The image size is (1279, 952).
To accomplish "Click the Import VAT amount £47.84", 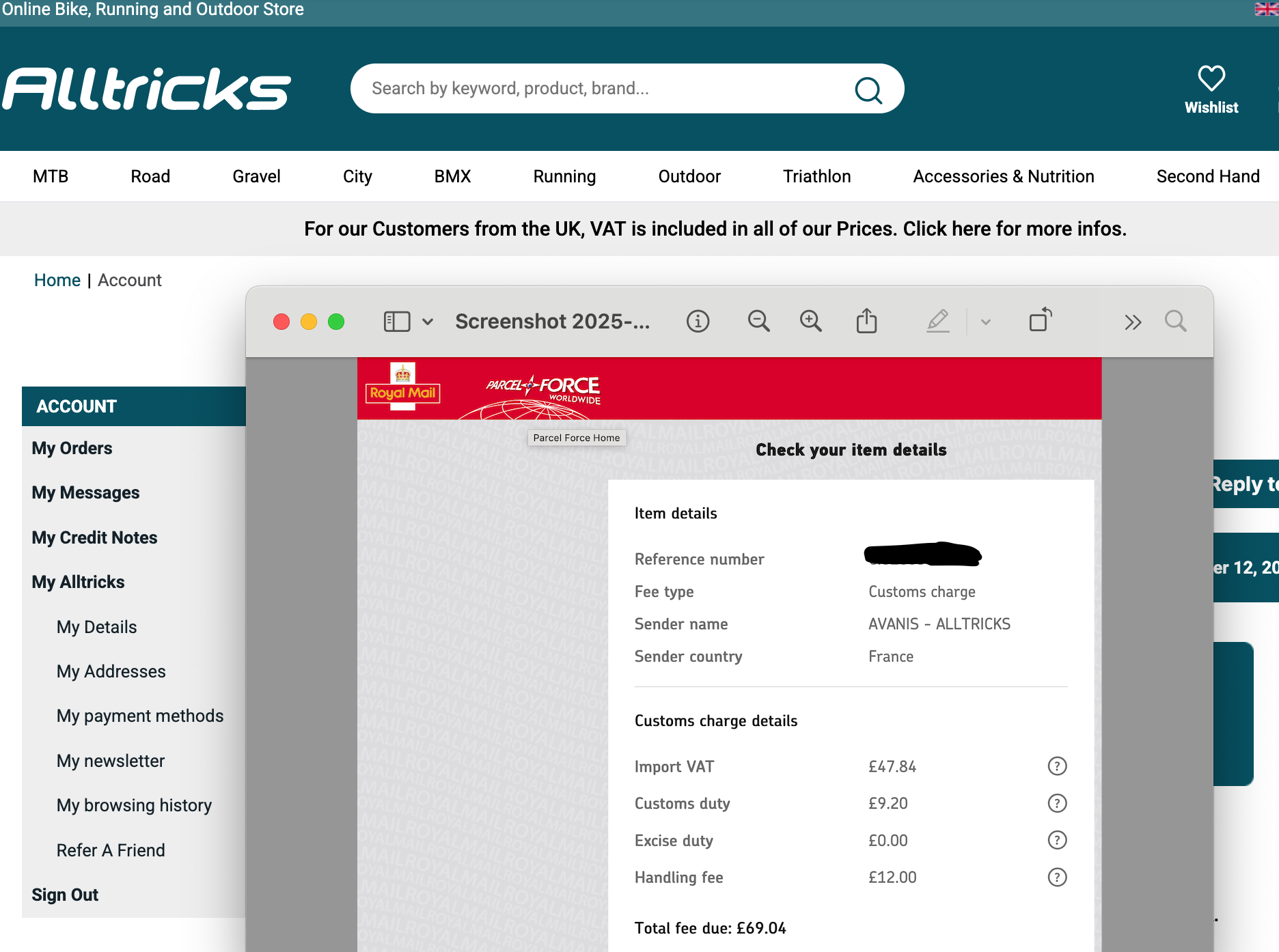I will tap(892, 767).
